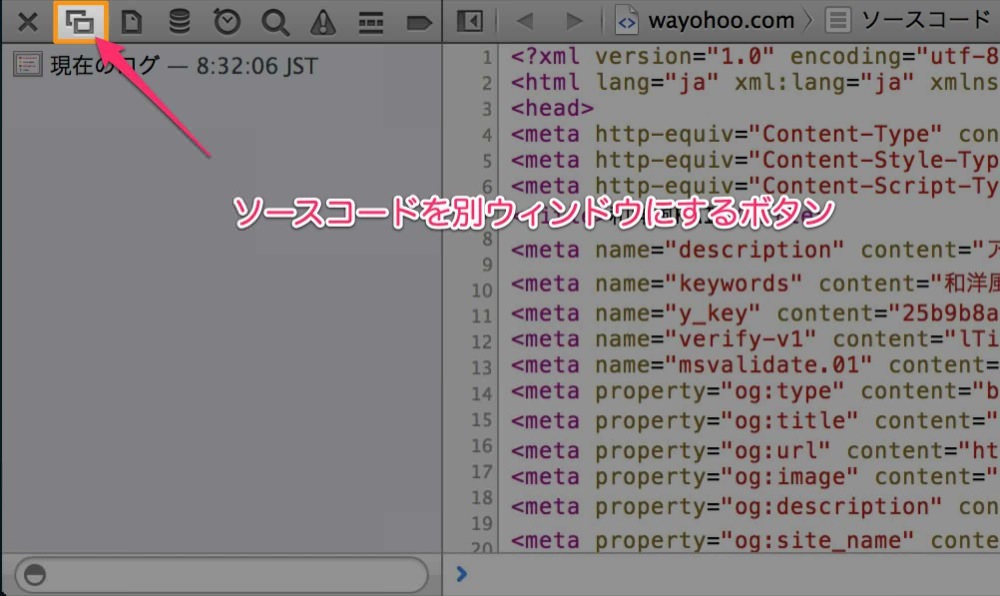Focus the filter field in the sidebar
This screenshot has width=1000, height=596.
tap(221, 574)
